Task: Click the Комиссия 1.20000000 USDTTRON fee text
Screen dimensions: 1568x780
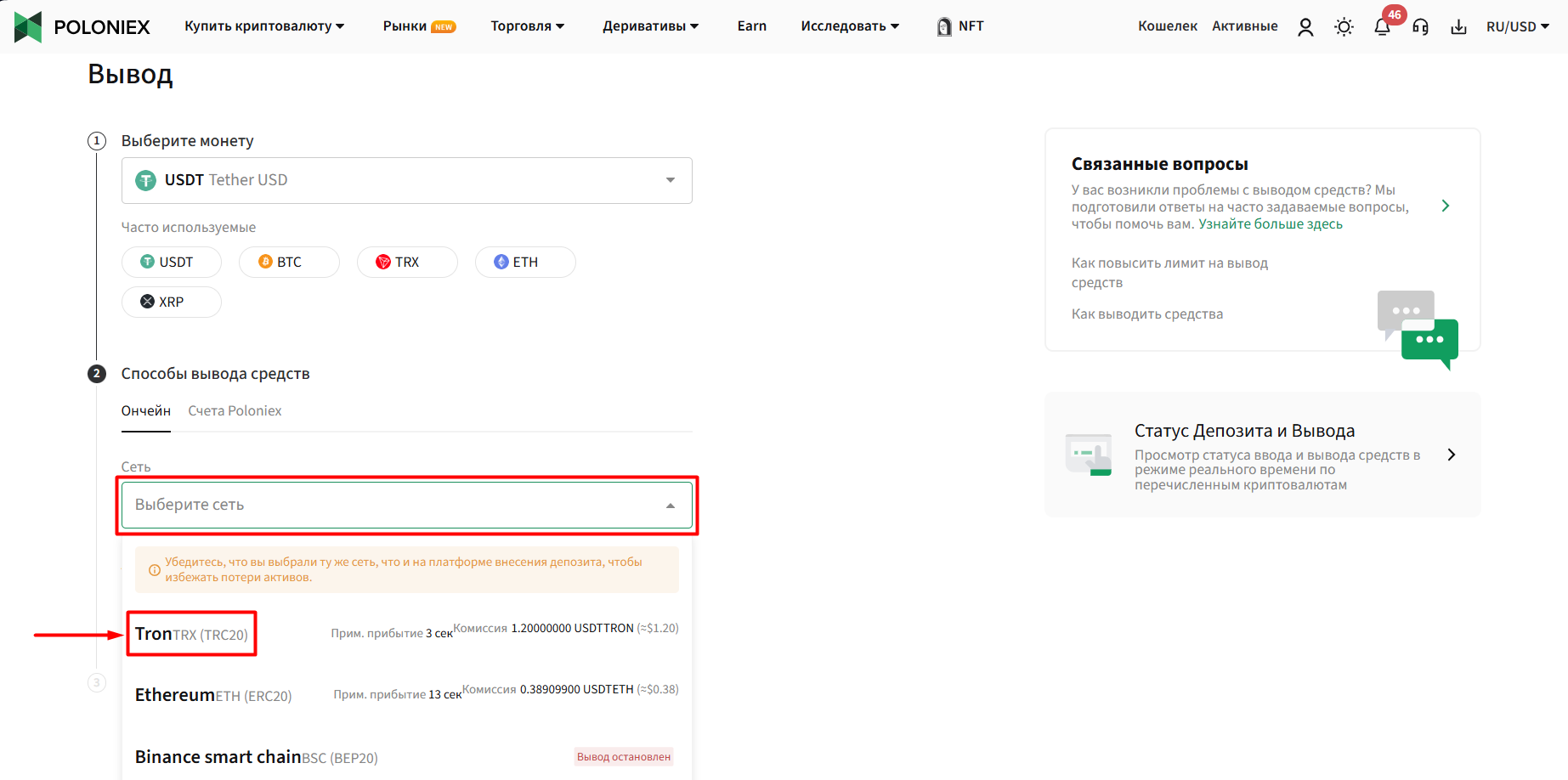Action: click(x=566, y=629)
